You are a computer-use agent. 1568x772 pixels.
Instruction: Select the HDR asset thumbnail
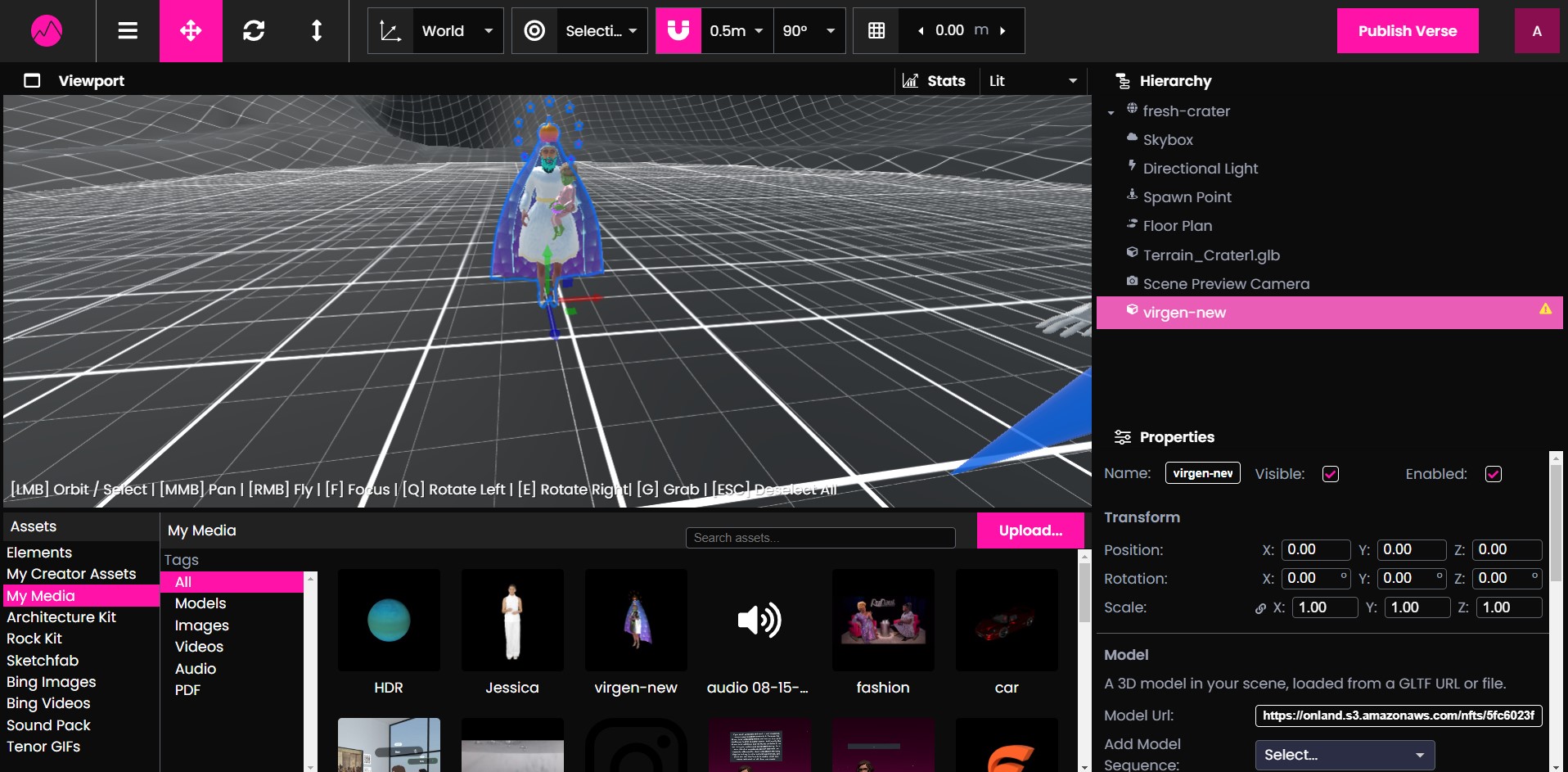[x=389, y=621]
